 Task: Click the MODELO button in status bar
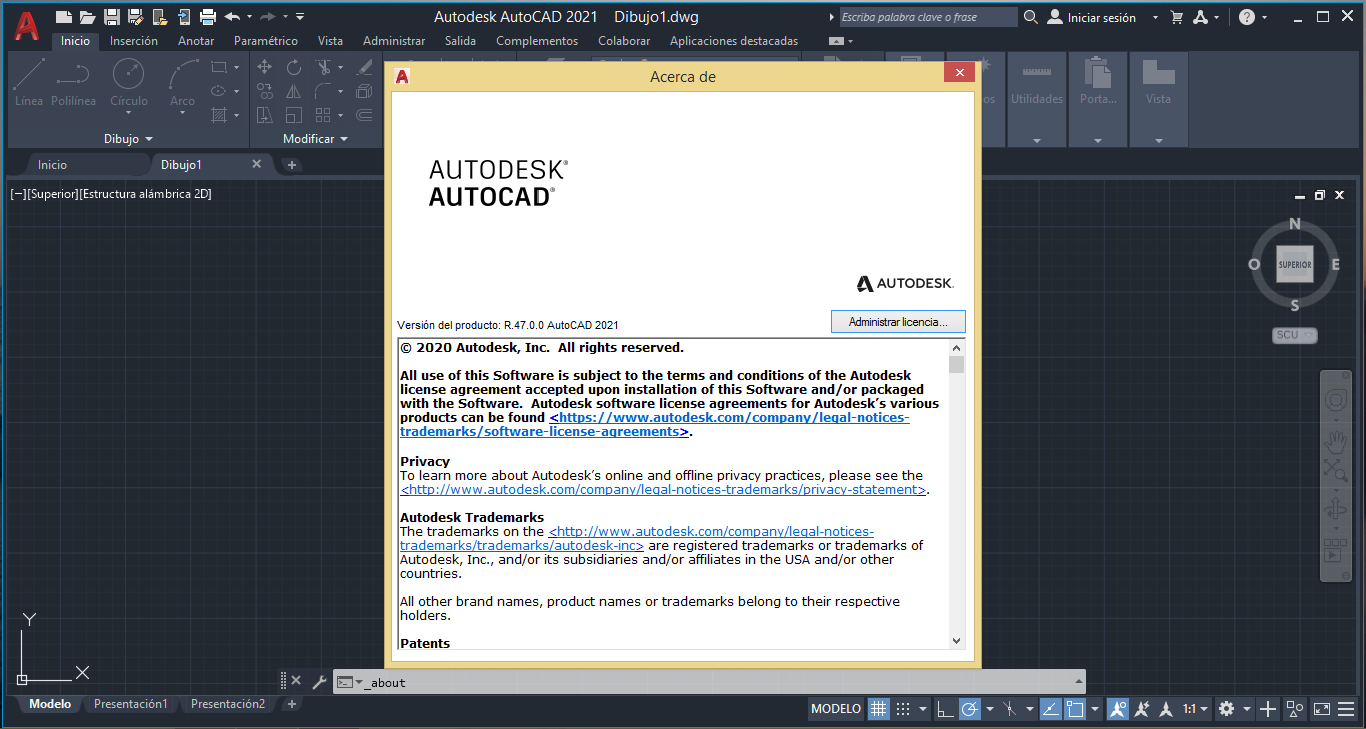836,709
